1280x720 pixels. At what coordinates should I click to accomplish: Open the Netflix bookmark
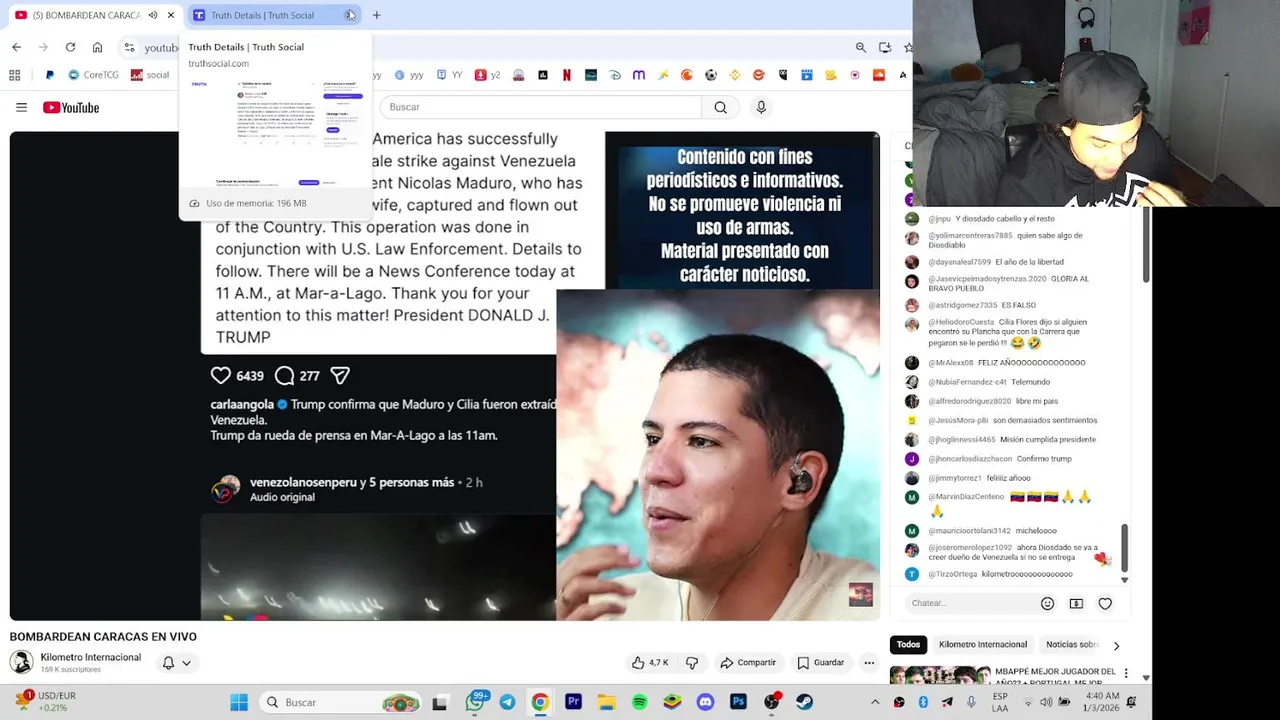[x=567, y=75]
